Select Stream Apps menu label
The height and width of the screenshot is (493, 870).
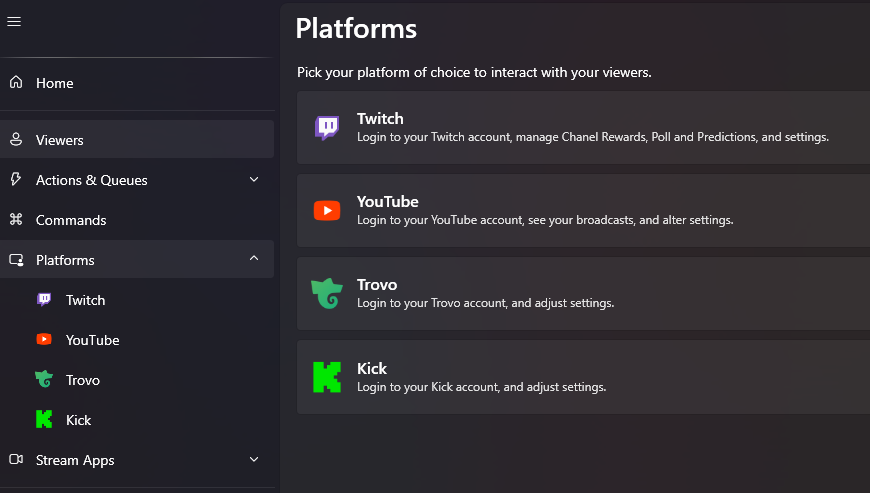tap(75, 460)
